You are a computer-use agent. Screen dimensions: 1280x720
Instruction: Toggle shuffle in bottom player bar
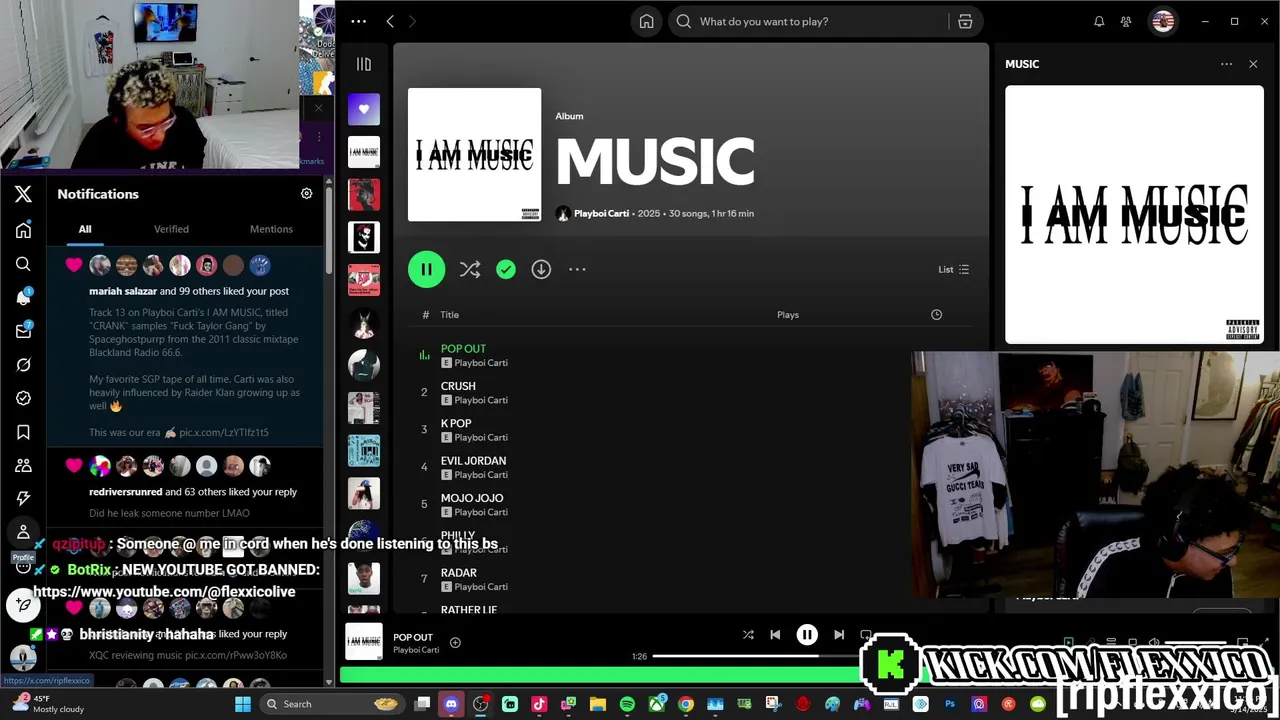pos(748,635)
